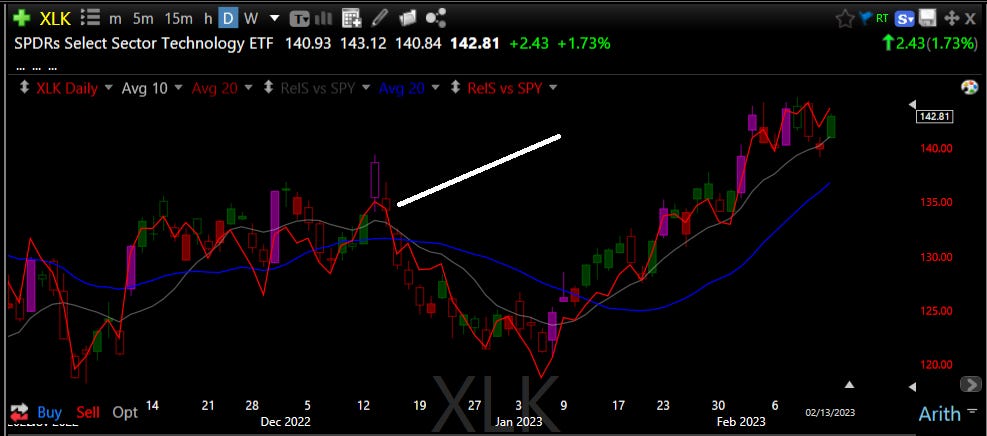Screen dimensions: 987x436
Task: Click the share nodes icon
Action: 436,18
